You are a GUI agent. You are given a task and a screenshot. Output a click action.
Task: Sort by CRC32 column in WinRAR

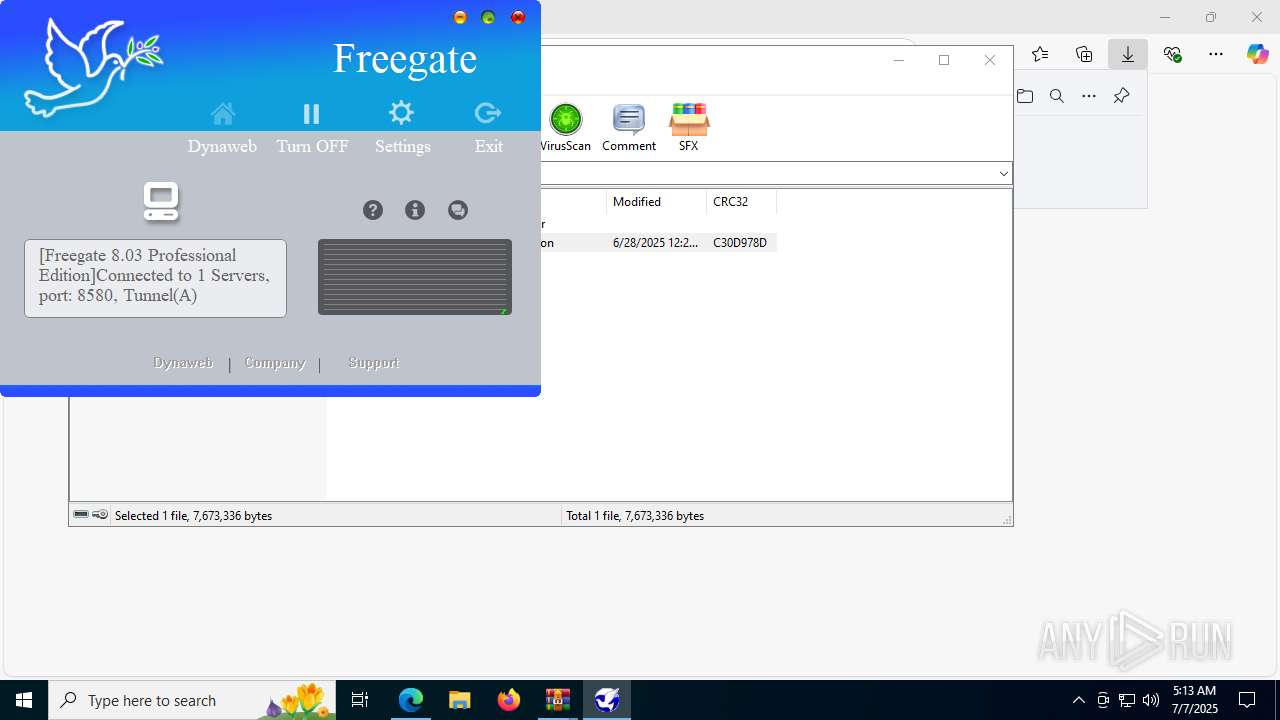tap(741, 202)
